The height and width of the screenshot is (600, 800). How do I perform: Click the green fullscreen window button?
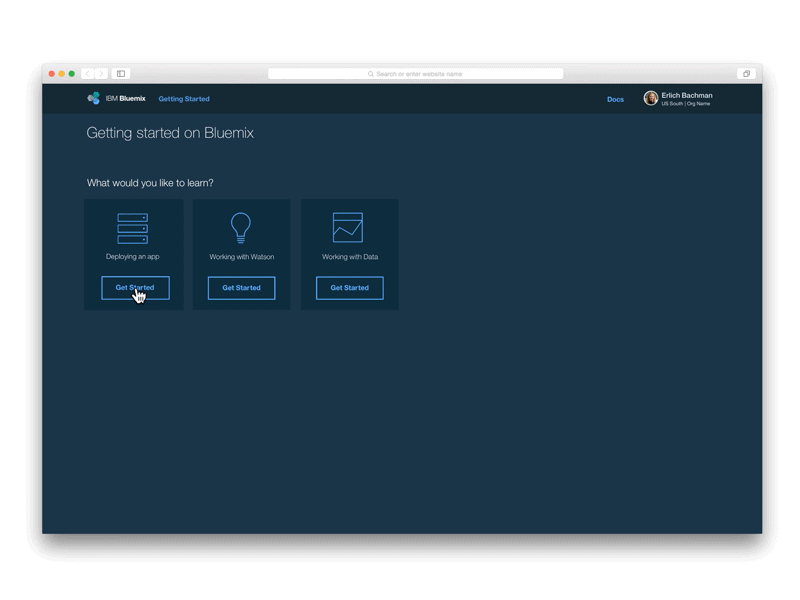[x=72, y=74]
